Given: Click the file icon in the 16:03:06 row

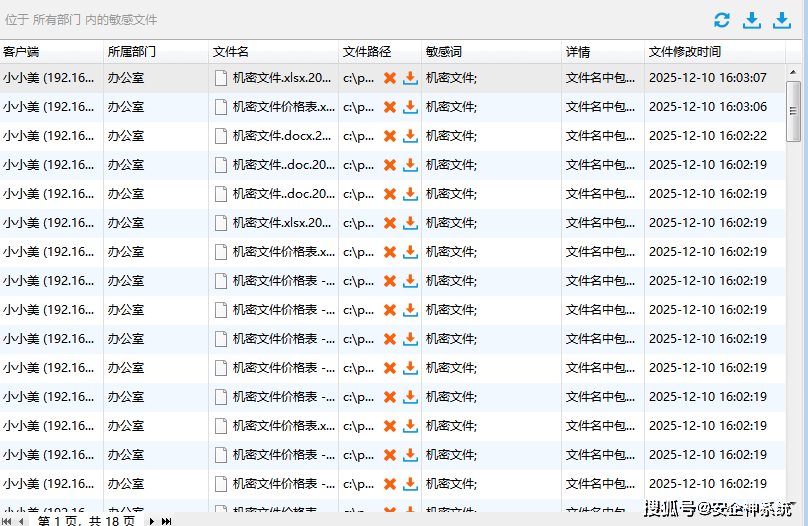Looking at the screenshot, I should 221,107.
